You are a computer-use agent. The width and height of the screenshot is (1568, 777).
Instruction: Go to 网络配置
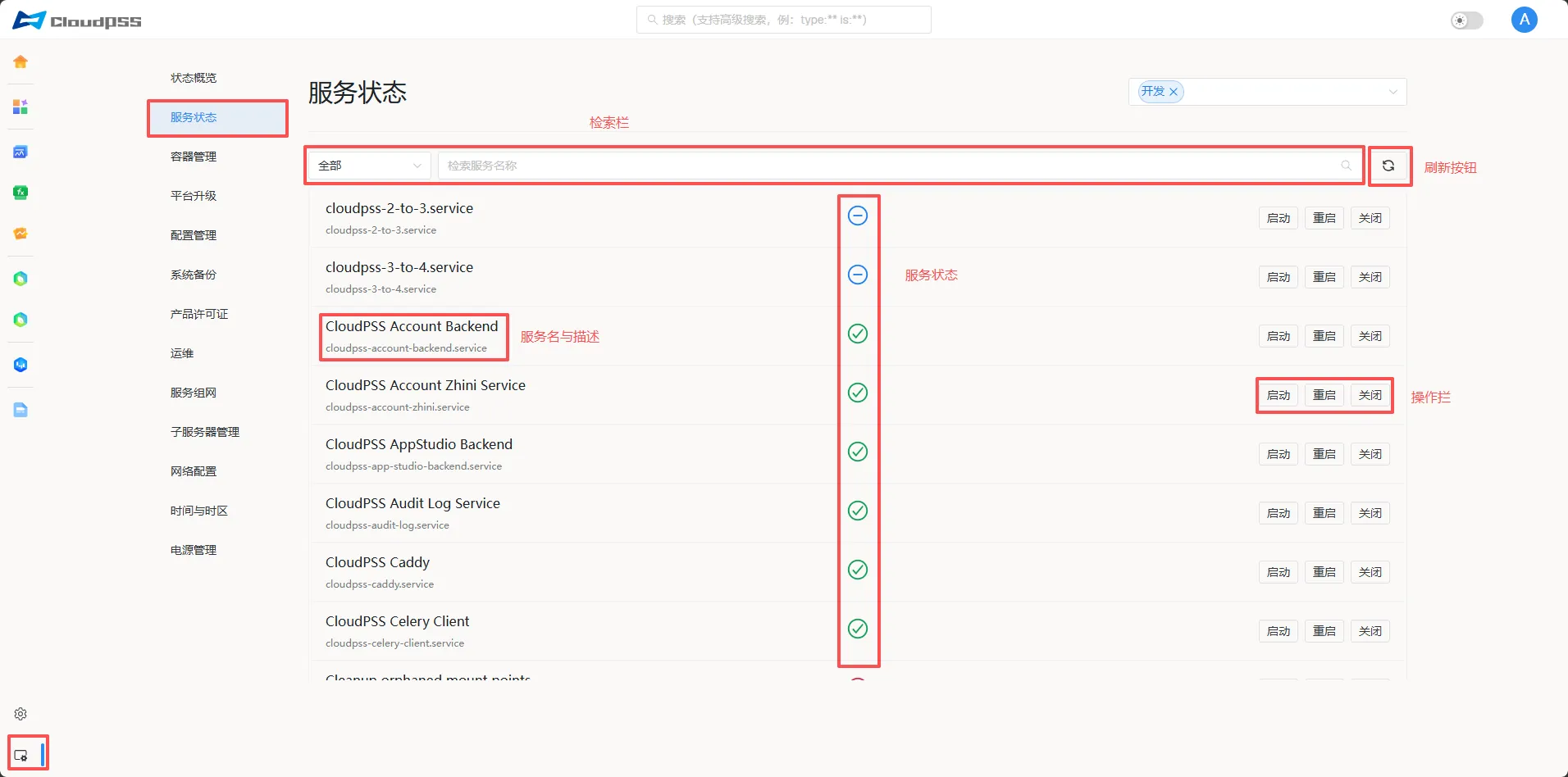point(194,471)
